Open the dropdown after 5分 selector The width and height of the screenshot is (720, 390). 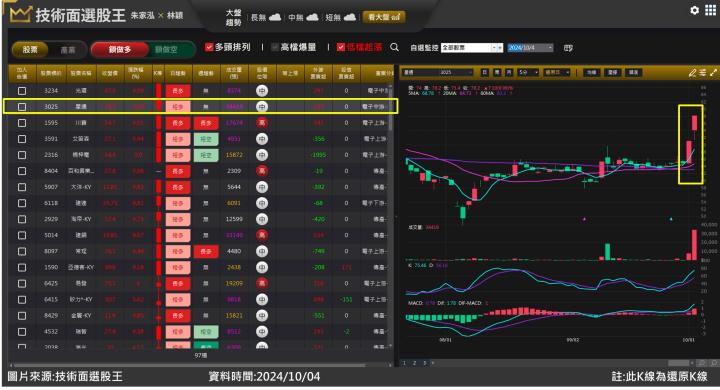pos(557,73)
